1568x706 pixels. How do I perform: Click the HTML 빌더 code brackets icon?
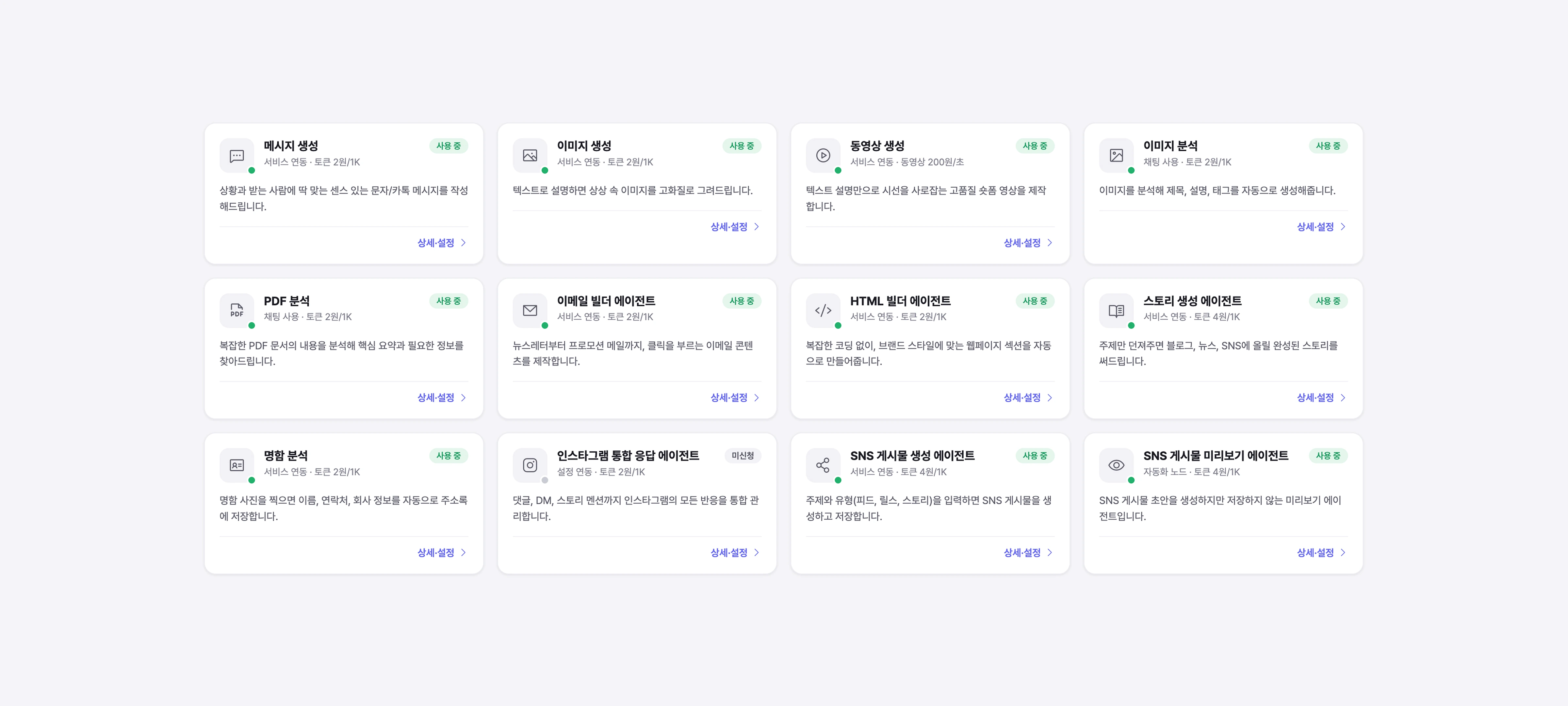click(x=823, y=311)
